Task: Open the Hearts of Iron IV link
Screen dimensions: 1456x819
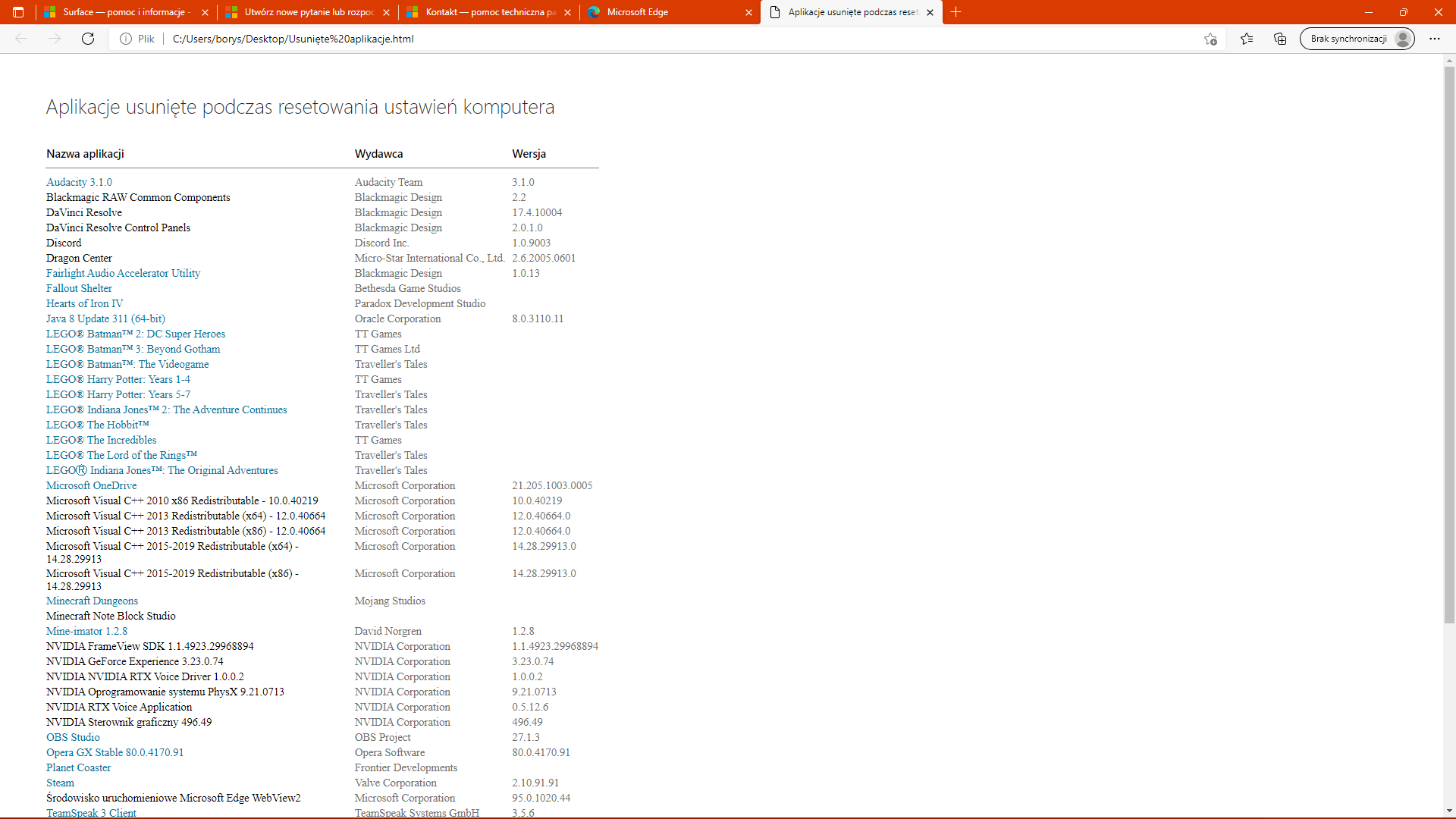Action: tap(84, 303)
